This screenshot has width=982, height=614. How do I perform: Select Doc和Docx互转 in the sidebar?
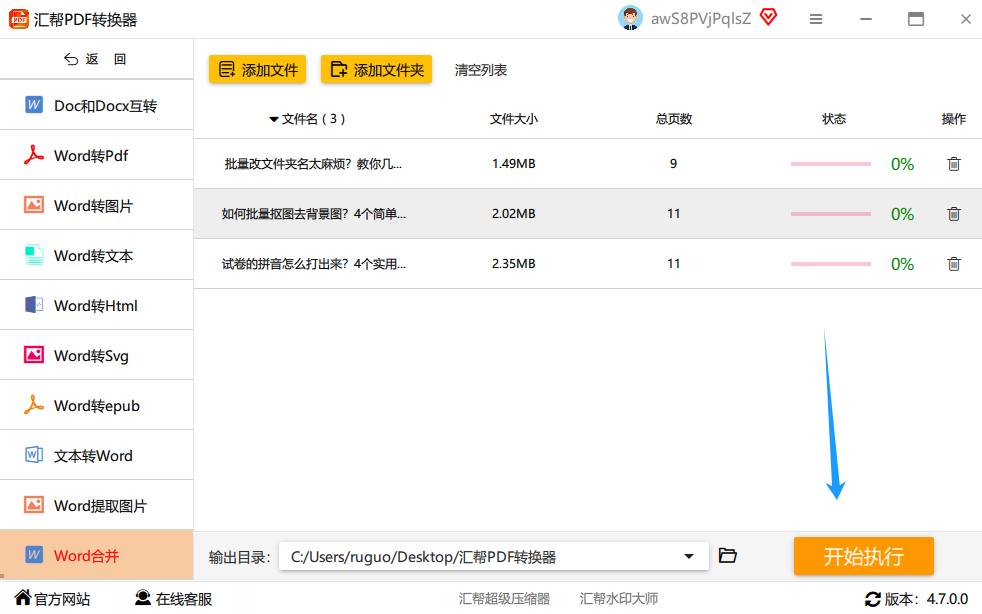point(96,105)
